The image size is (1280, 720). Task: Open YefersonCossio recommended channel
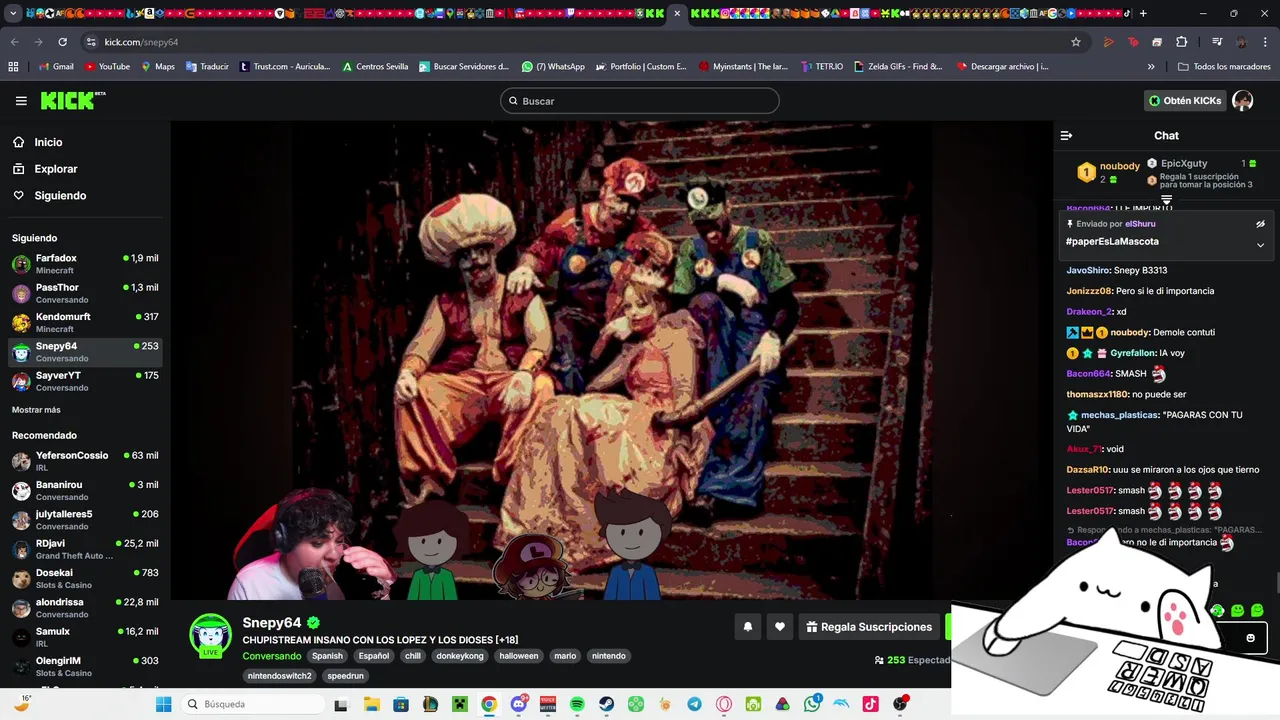tap(85, 461)
